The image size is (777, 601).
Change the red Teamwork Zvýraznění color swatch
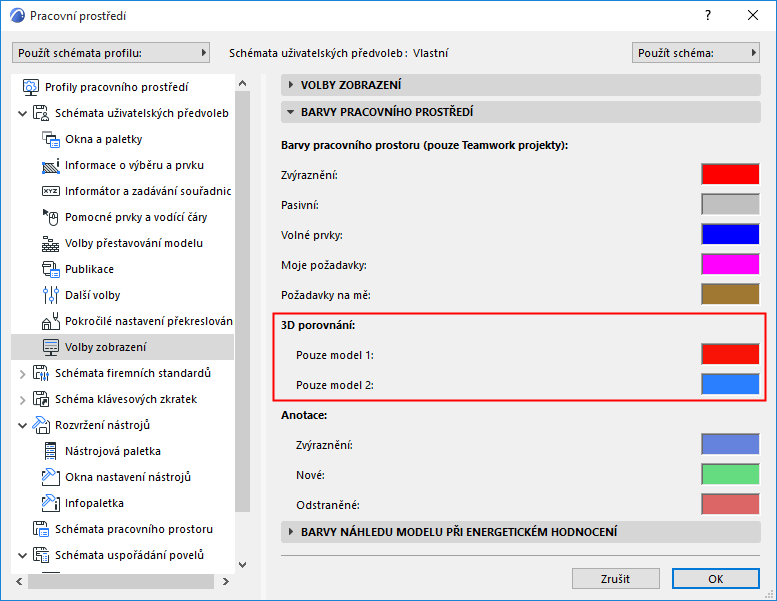pos(730,174)
